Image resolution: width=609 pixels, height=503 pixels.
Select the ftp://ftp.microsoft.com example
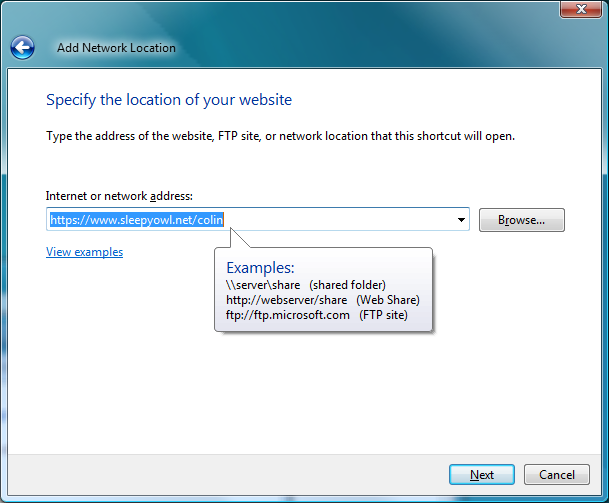coord(288,315)
